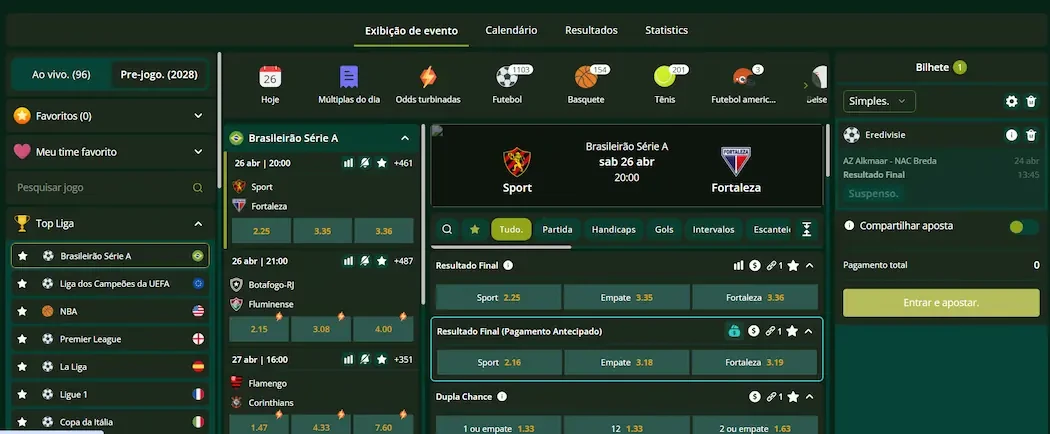Viewport: 1050px width, 434px height.
Task: Focus the Pesquisar jogo search field
Action: click(110, 188)
